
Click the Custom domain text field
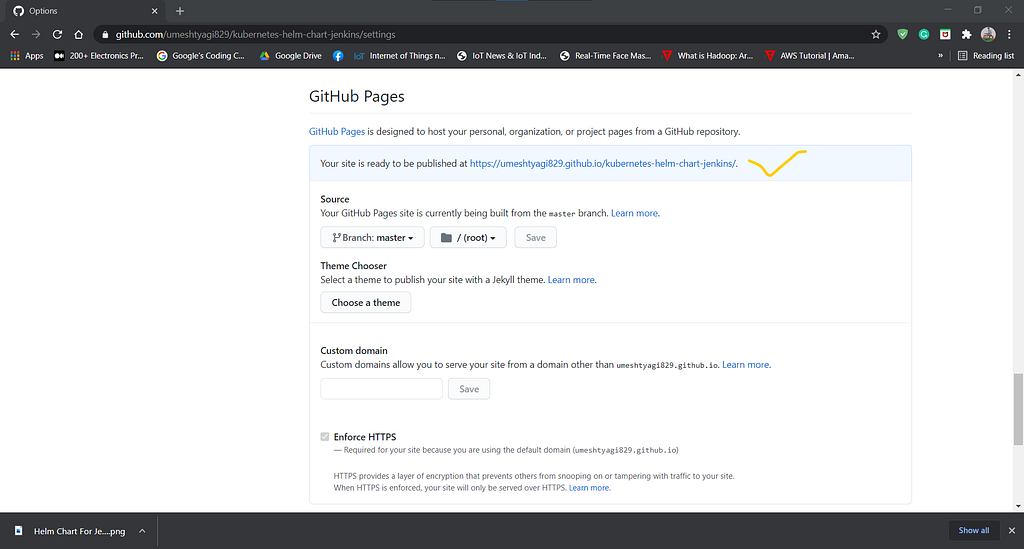point(381,388)
